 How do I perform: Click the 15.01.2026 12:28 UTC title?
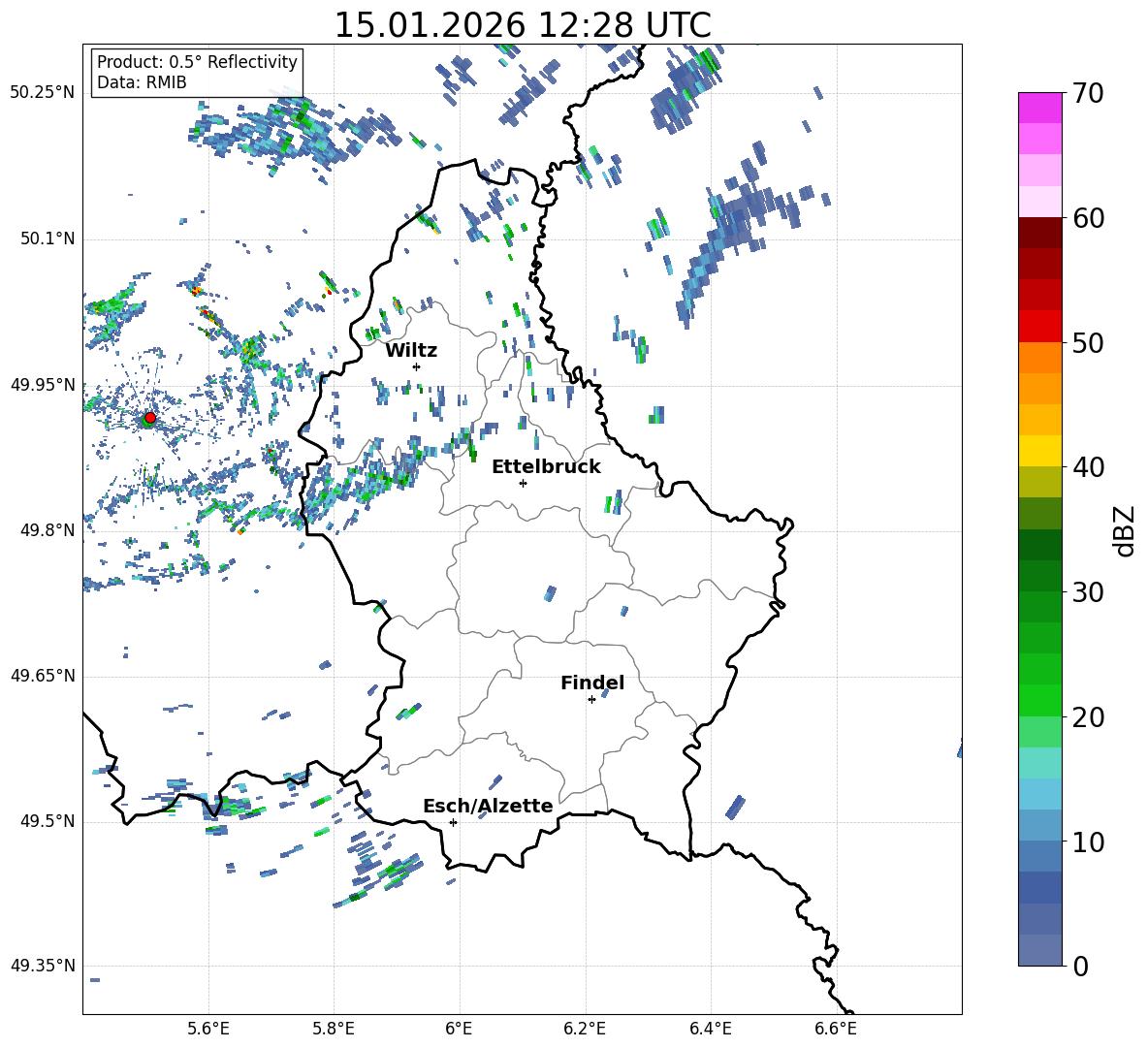tap(523, 25)
